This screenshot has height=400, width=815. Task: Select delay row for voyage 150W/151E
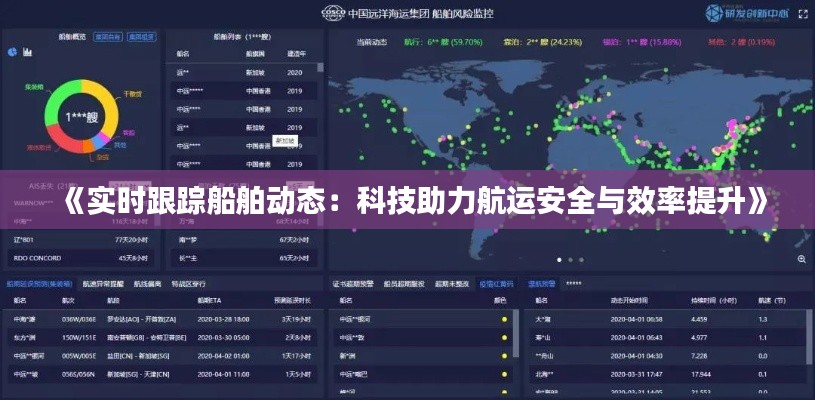tap(163, 338)
